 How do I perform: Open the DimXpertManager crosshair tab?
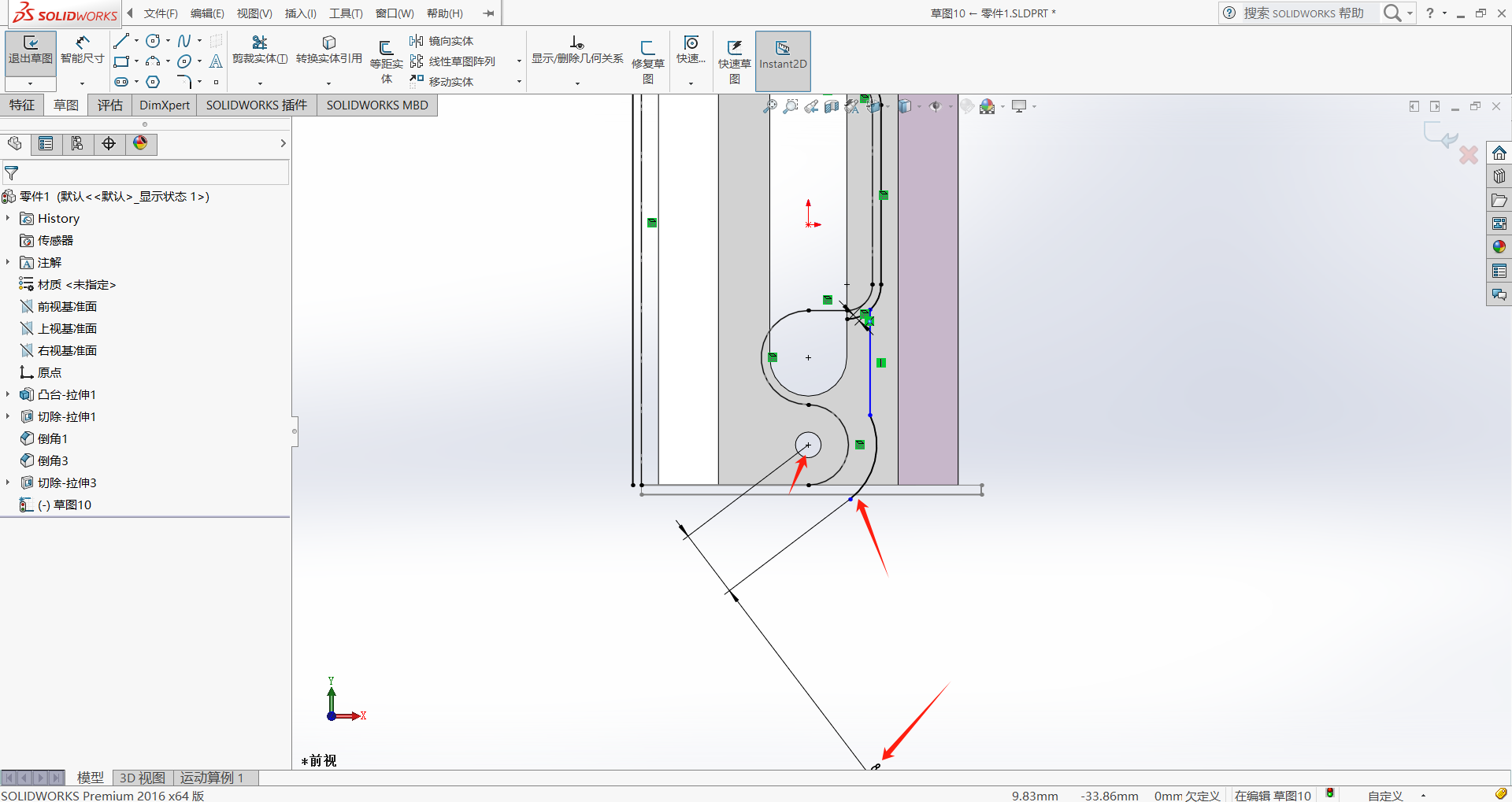point(109,143)
